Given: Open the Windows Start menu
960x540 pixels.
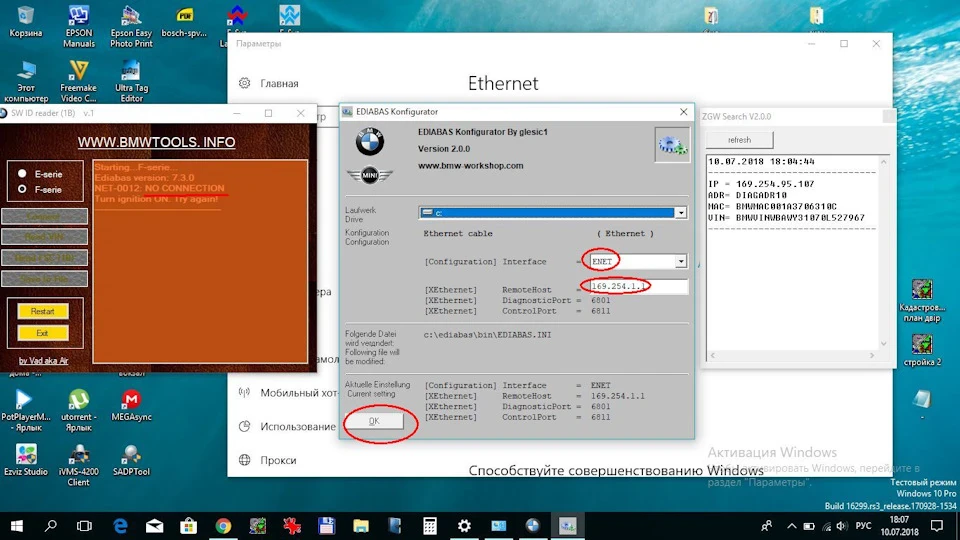Looking at the screenshot, I should (17, 526).
